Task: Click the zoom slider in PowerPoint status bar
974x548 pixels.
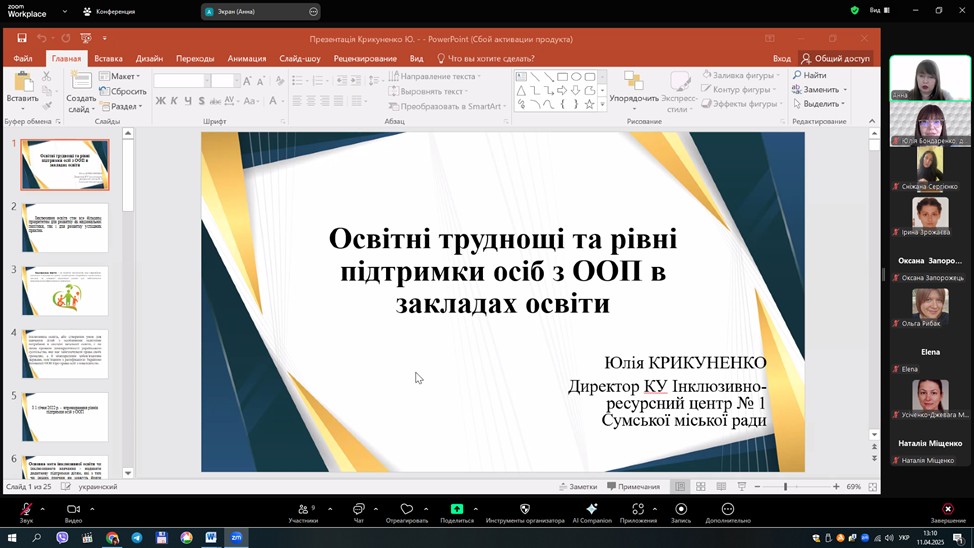Action: click(x=786, y=487)
